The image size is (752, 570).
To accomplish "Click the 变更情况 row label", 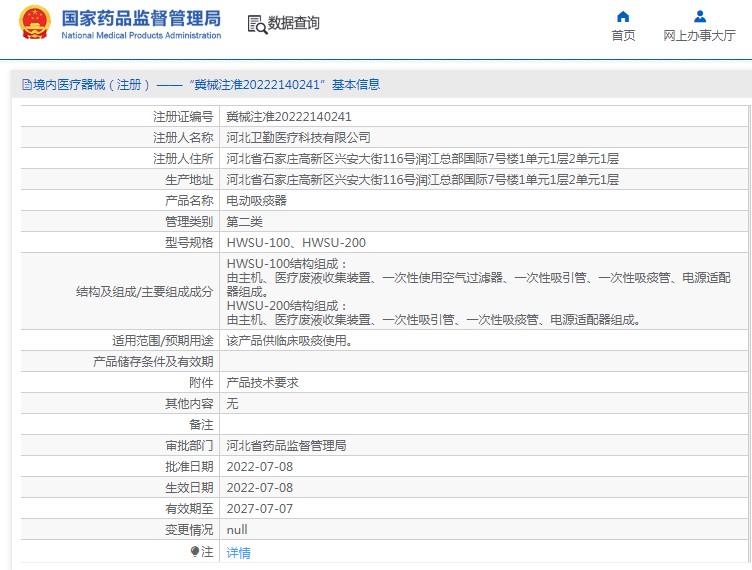I will [189, 530].
